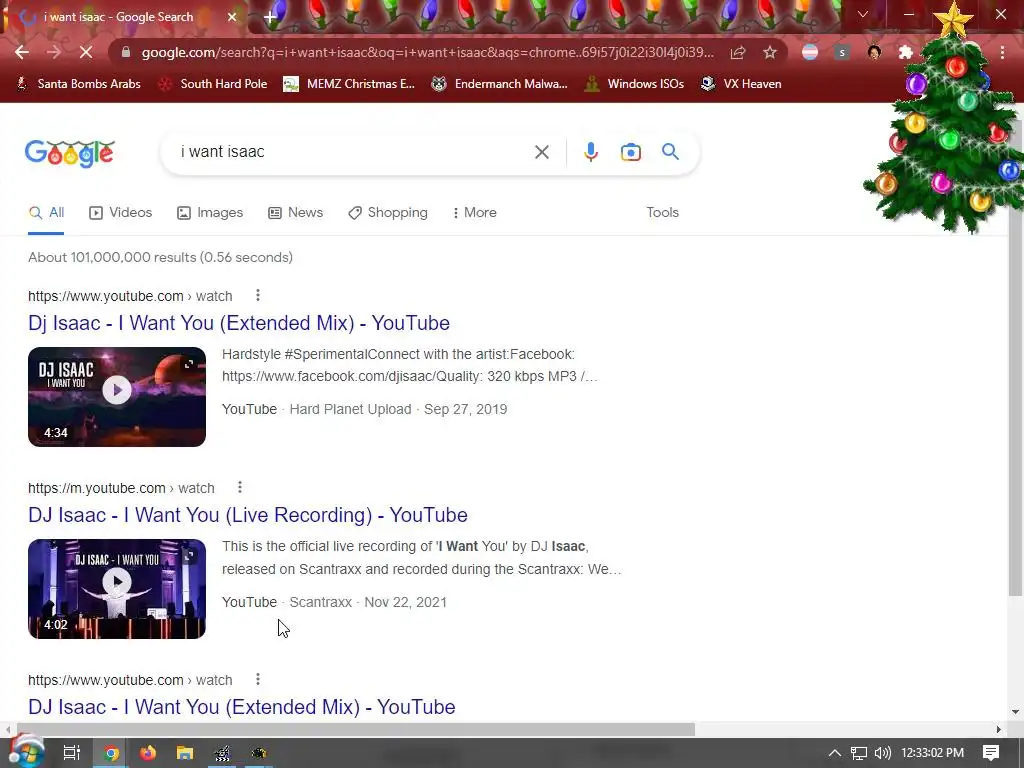The height and width of the screenshot is (768, 1024).
Task: Show hidden system tray icons
Action: [x=835, y=753]
